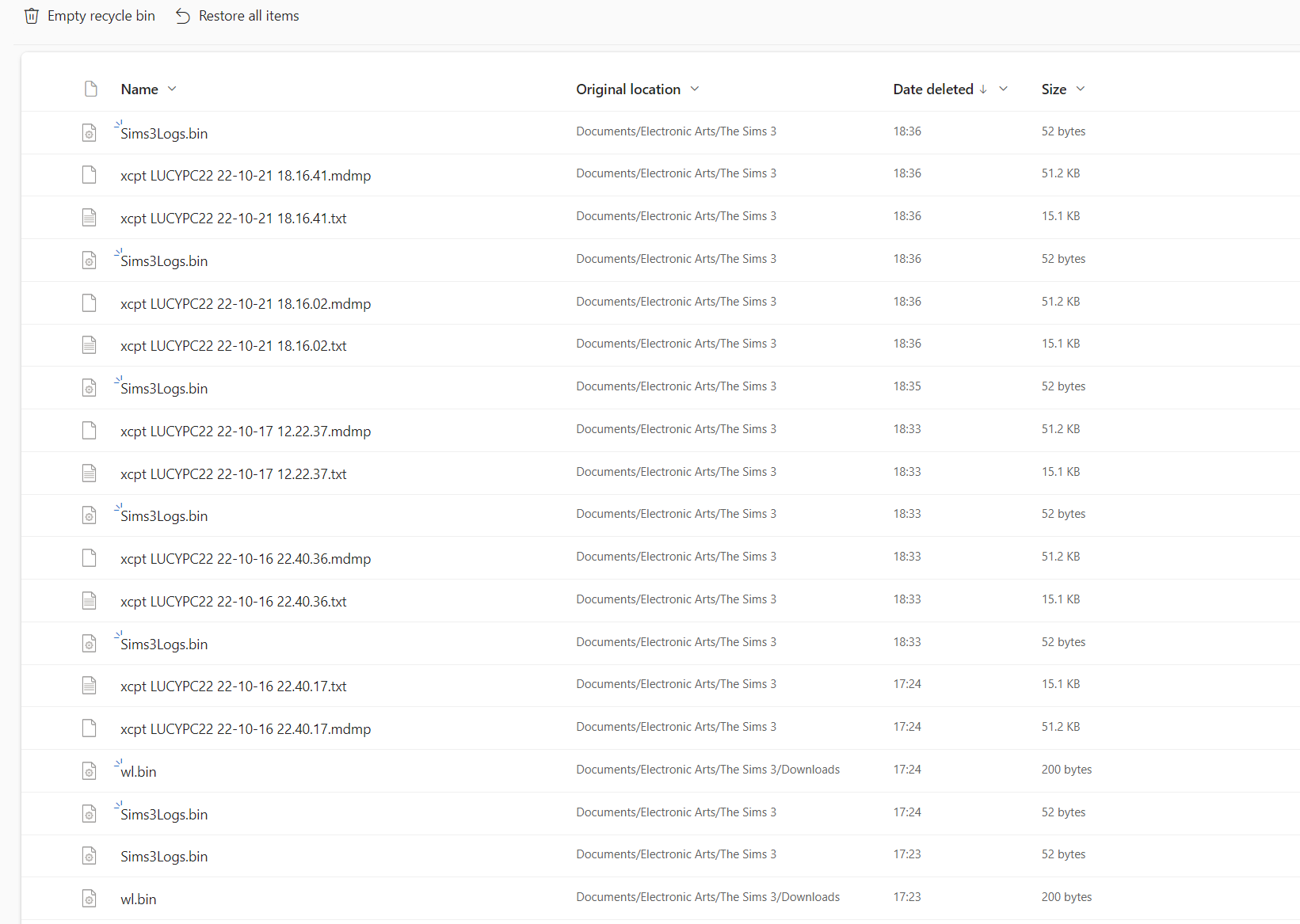The height and width of the screenshot is (924, 1300).
Task: Select file xcpt LUCYPC22 22-10-21 18.16.02.mdmp
Action: pos(246,304)
